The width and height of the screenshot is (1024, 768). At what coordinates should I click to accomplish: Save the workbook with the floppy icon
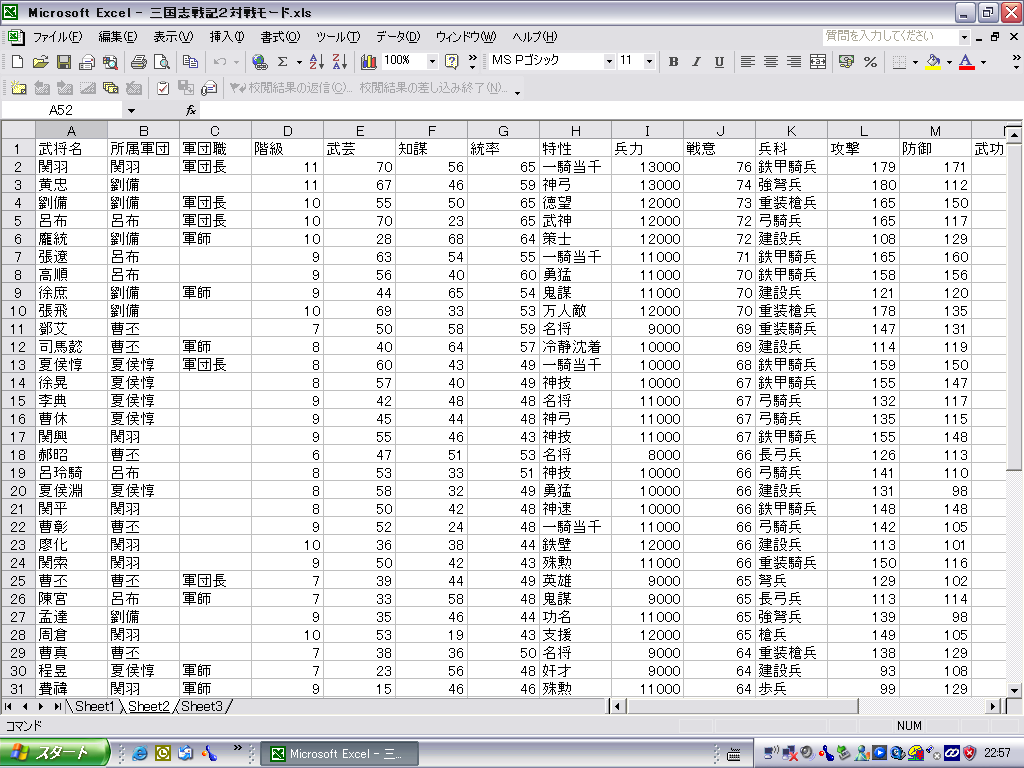click(63, 62)
